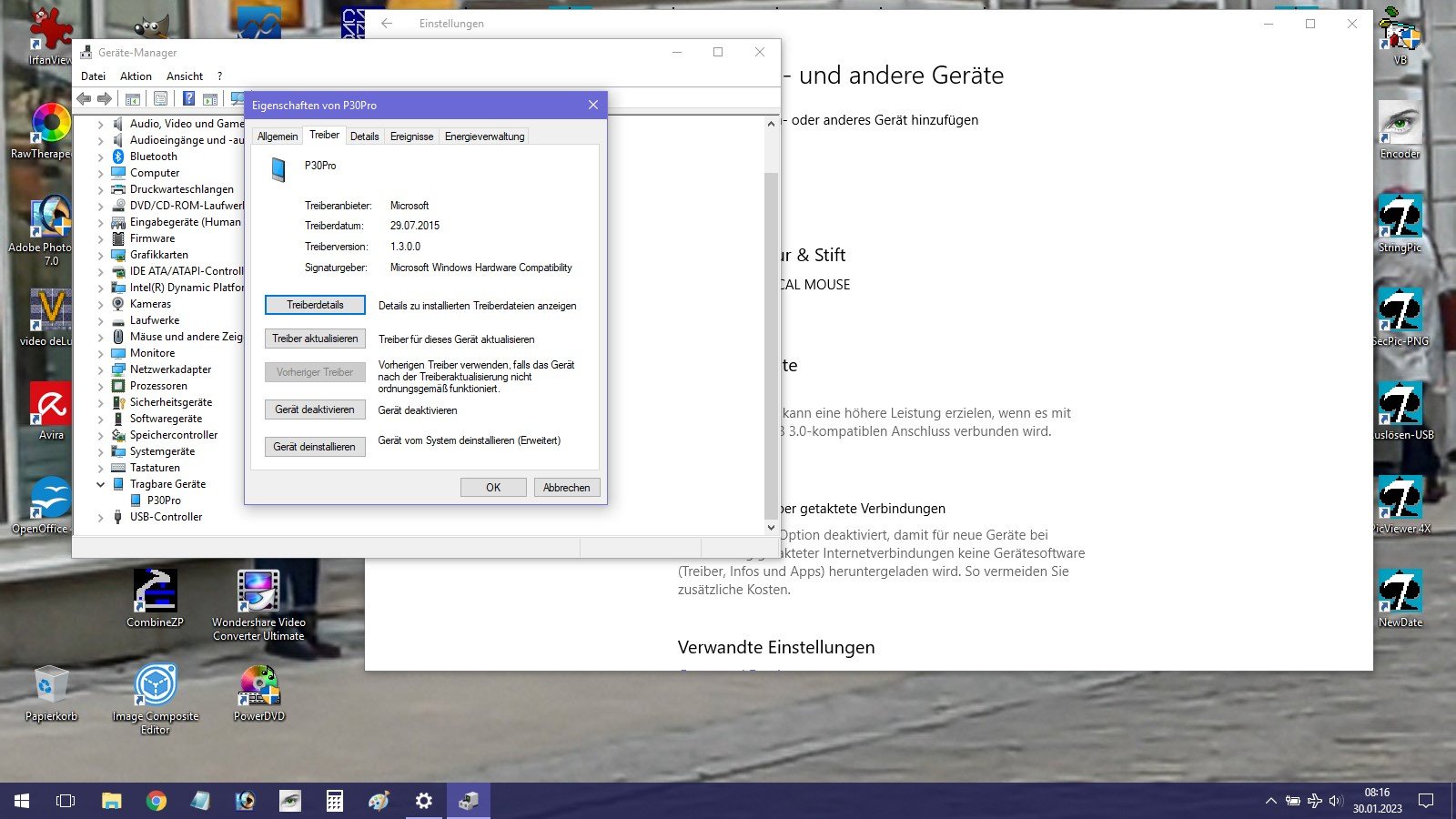Click the Help icon in Geräte-Manager toolbar
Screen dimensions: 1456x819
point(188,98)
